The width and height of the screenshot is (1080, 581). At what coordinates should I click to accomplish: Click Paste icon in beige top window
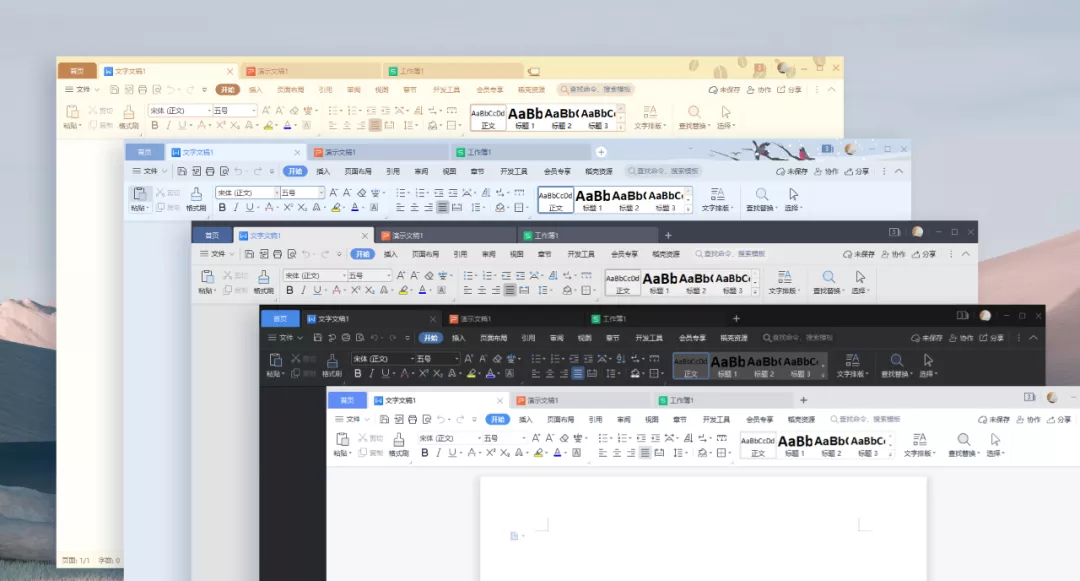coord(72,112)
